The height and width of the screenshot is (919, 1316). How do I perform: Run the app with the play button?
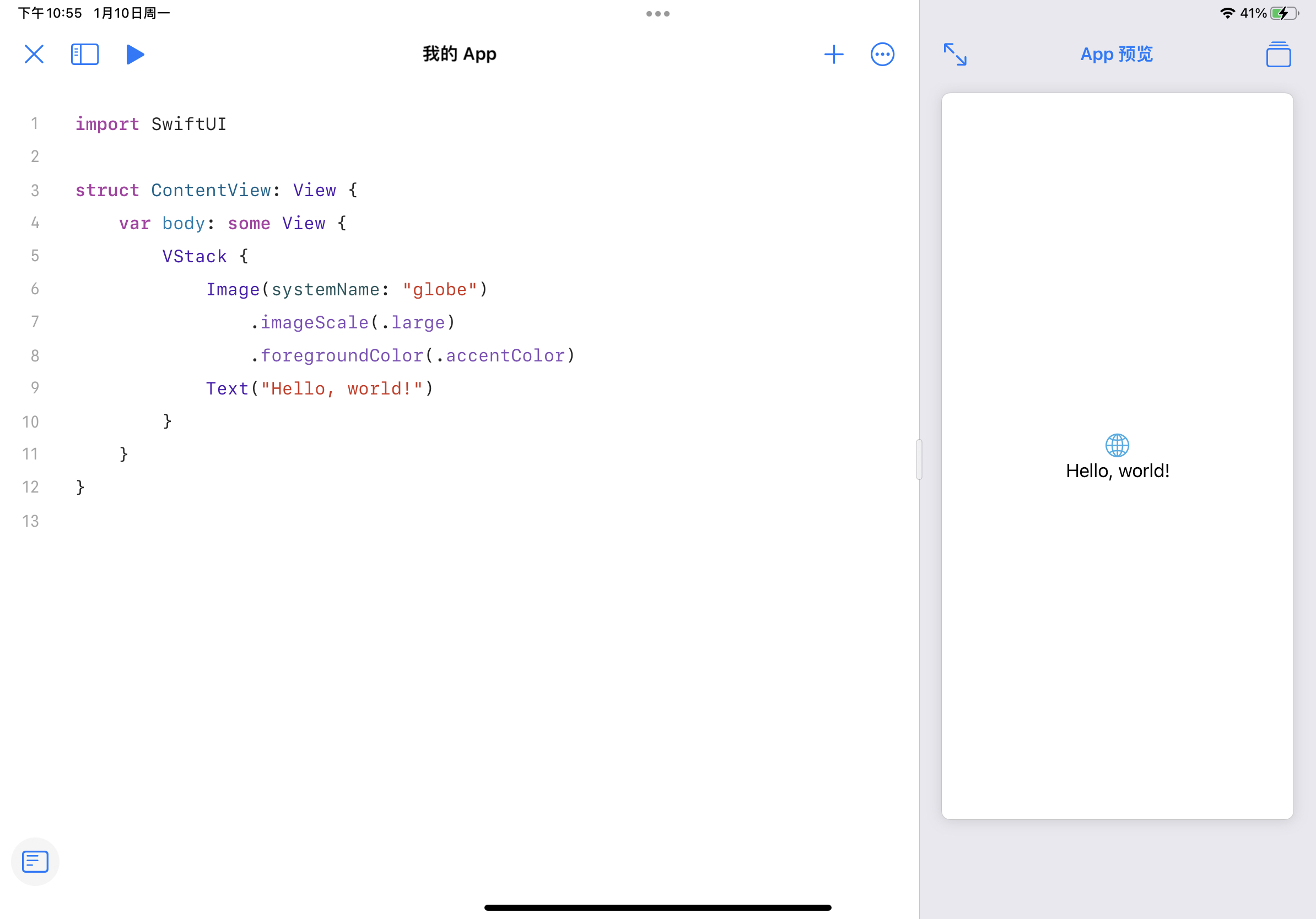coord(134,55)
